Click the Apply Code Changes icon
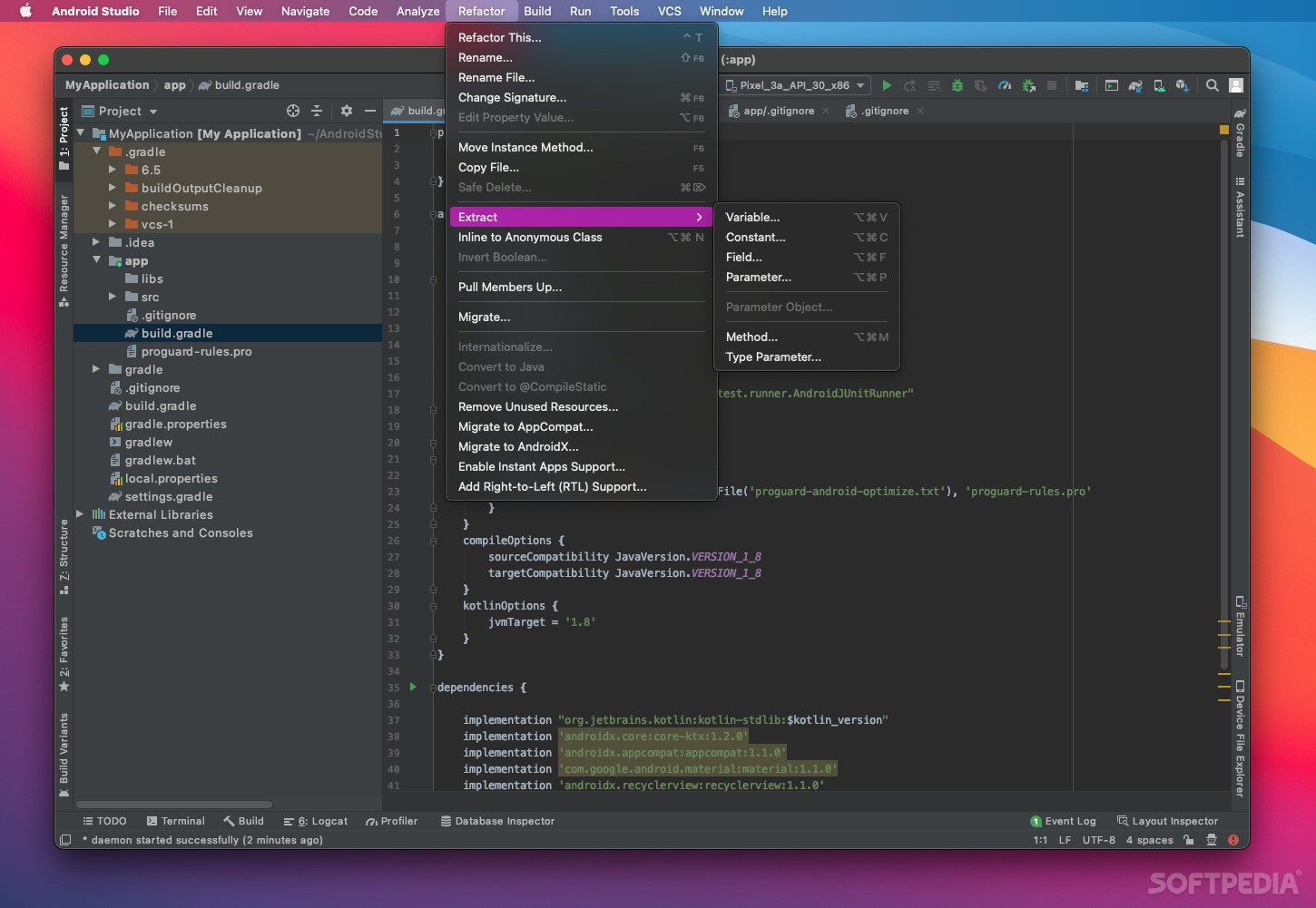The height and width of the screenshot is (908, 1316). coord(934,85)
